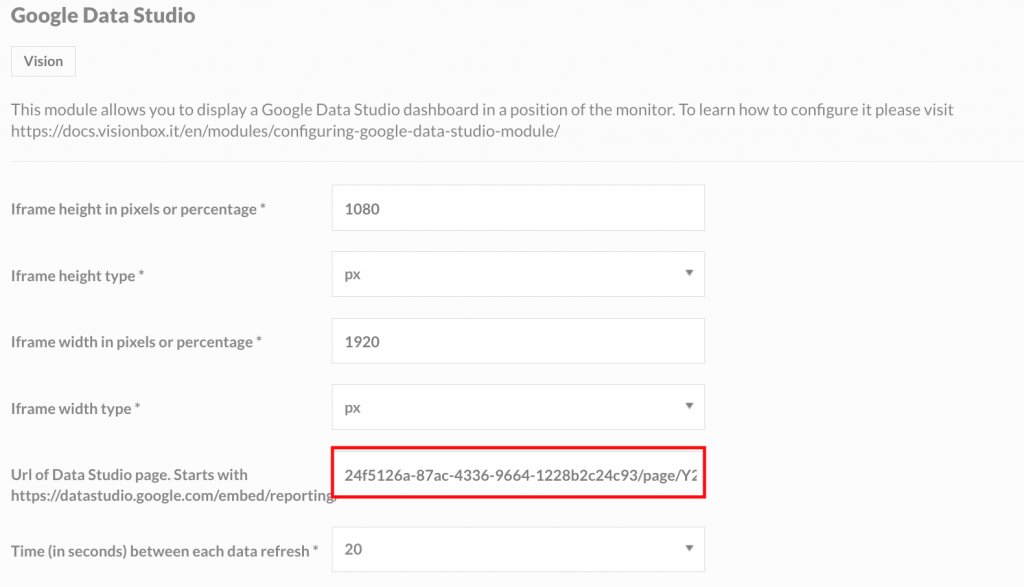This screenshot has width=1024, height=587.
Task: Click the 'Iframe height in pixels or percentage' label
Action: 138,210
